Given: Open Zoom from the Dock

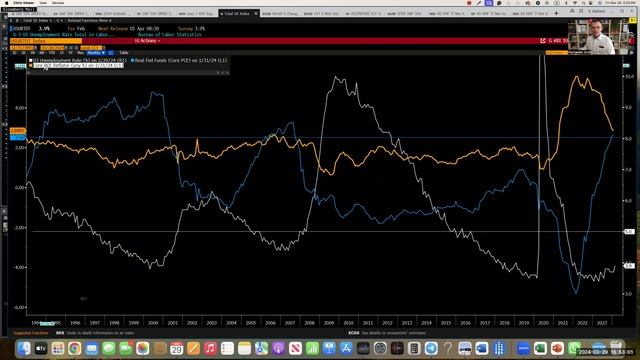Looking at the screenshot, I should (523, 348).
